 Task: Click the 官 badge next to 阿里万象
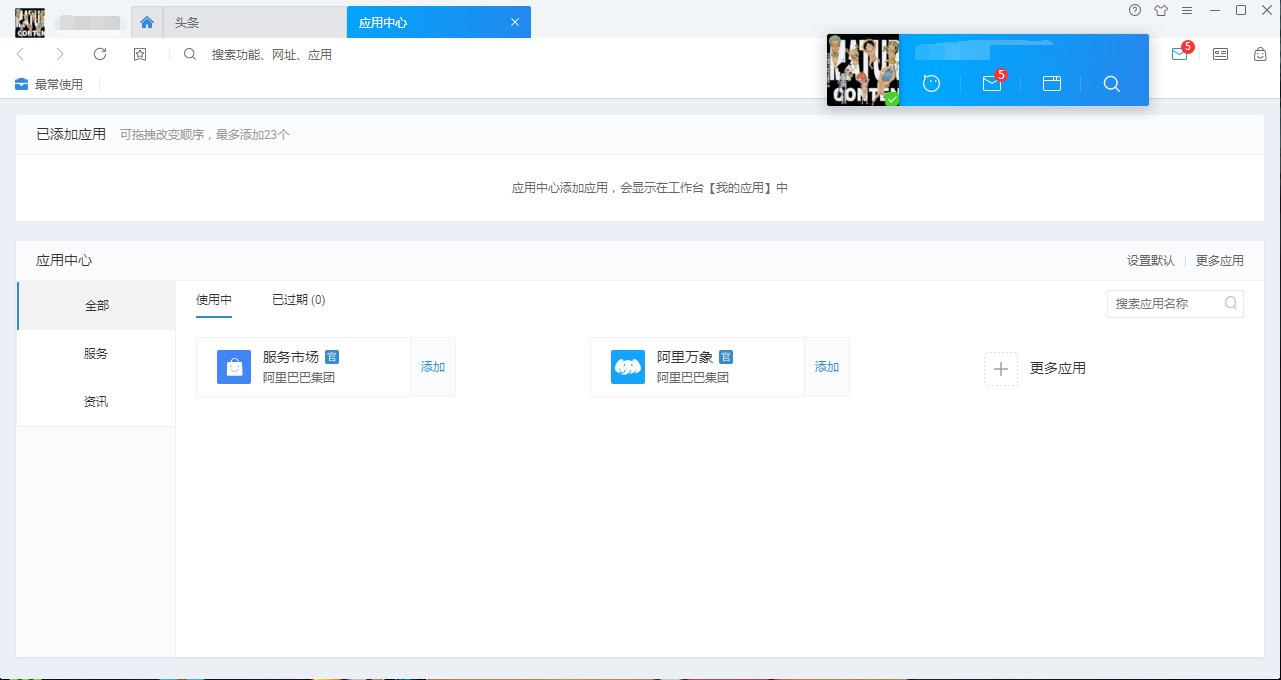pos(726,357)
